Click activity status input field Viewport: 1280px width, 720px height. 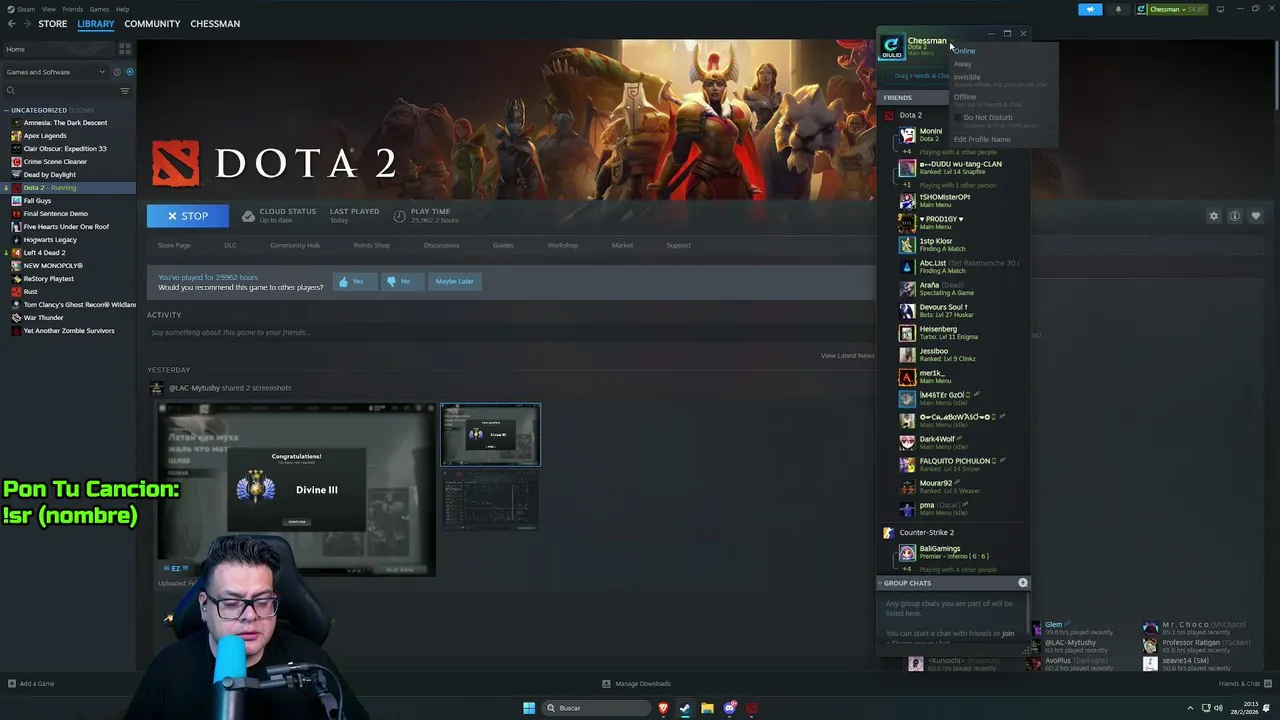click(x=510, y=332)
